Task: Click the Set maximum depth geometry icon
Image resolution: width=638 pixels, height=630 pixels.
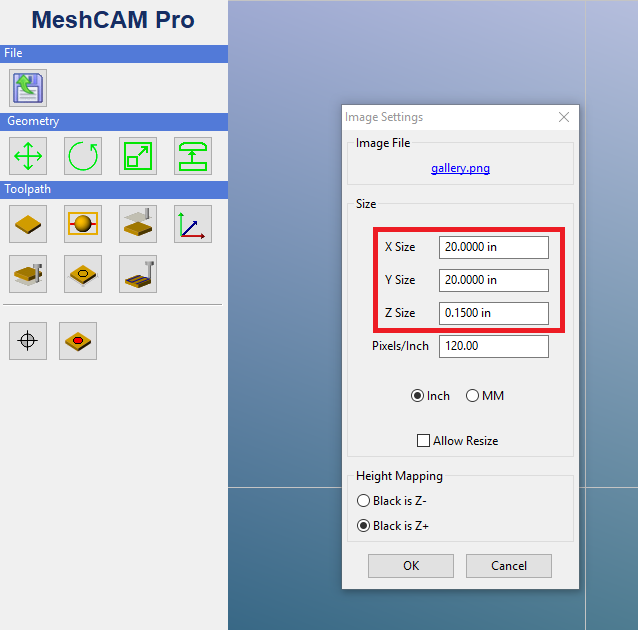Action: (192, 156)
